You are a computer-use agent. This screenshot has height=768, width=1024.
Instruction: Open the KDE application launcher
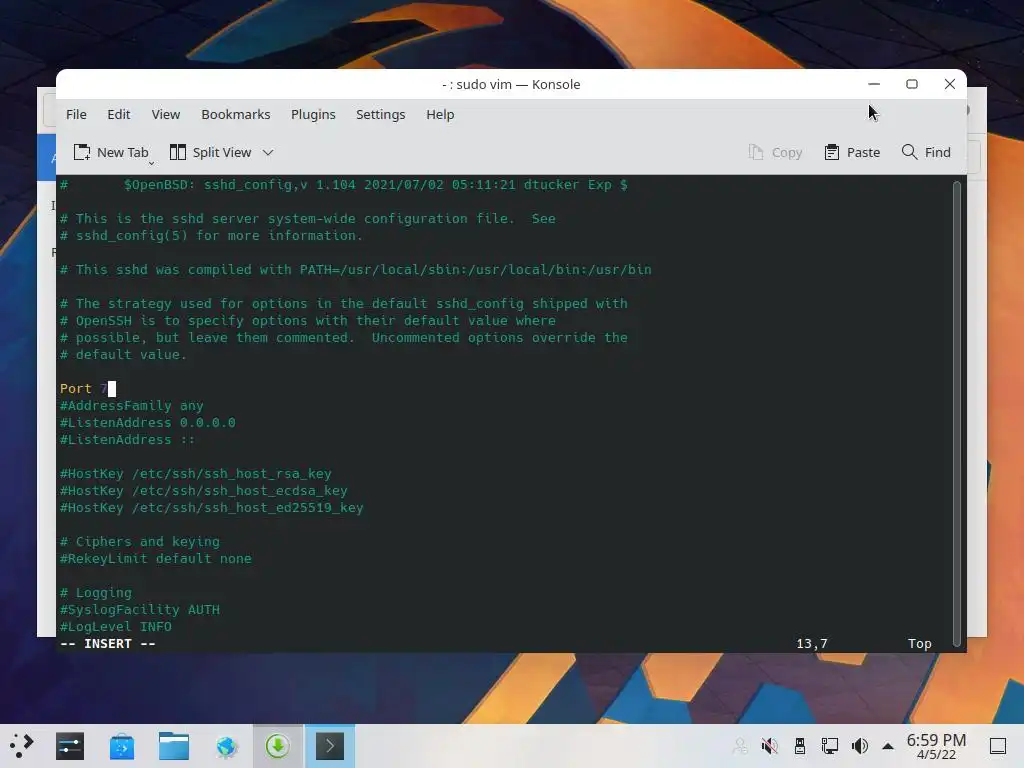[22, 746]
